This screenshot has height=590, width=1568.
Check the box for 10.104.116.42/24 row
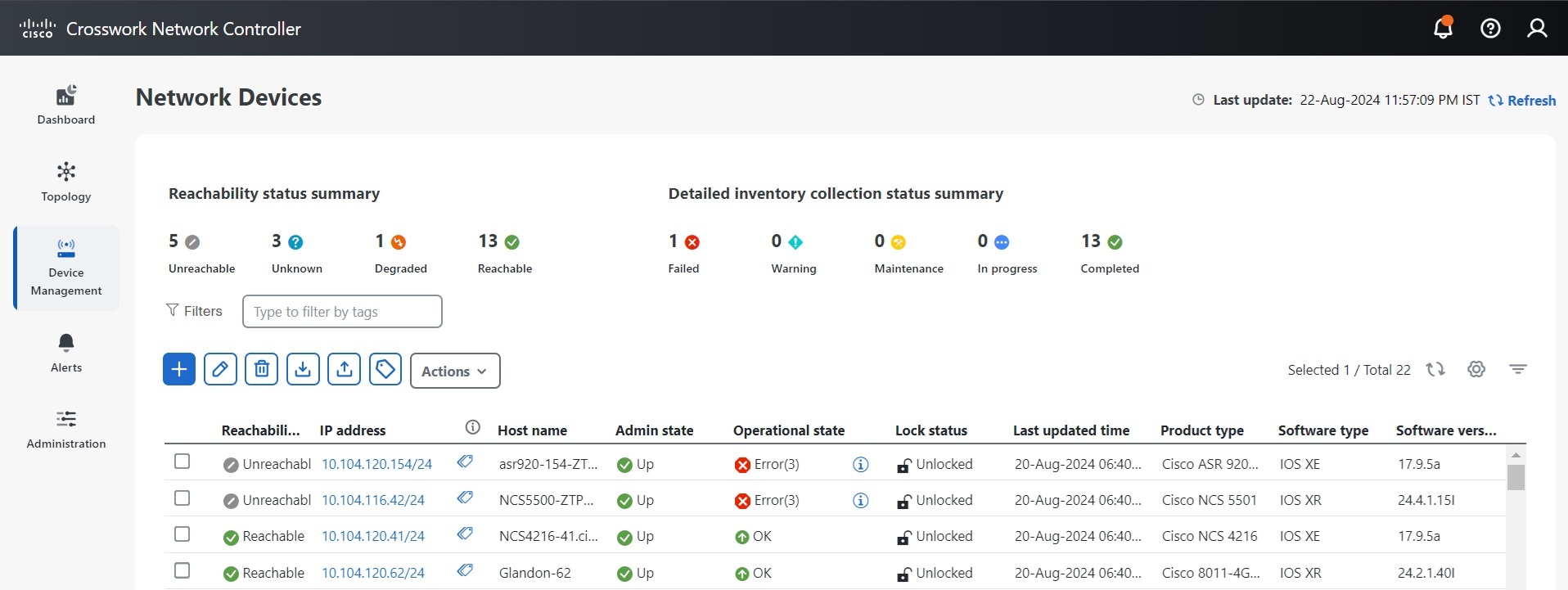coord(182,498)
